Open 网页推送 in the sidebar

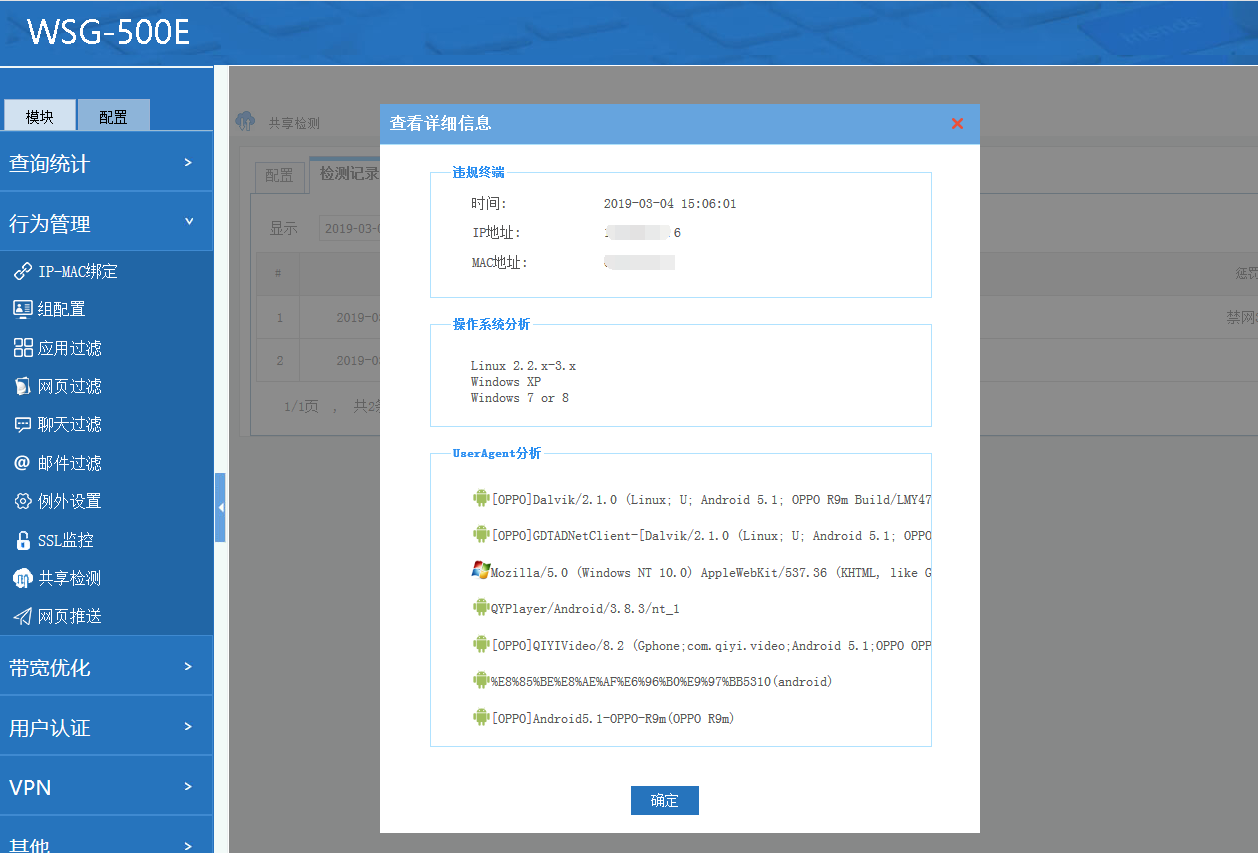tap(68, 616)
